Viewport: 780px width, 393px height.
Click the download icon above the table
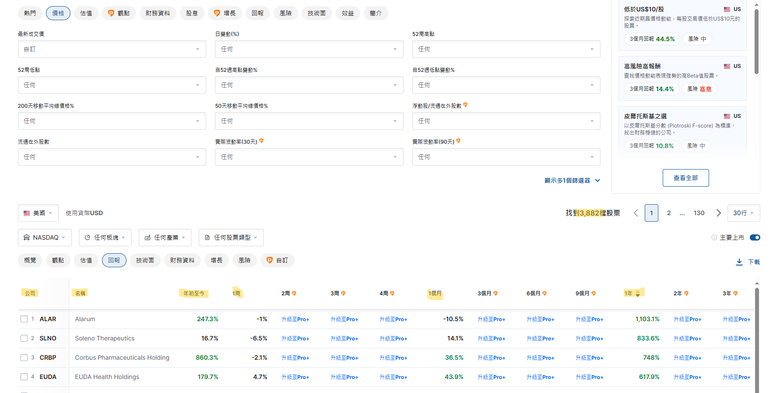pyautogui.click(x=739, y=262)
